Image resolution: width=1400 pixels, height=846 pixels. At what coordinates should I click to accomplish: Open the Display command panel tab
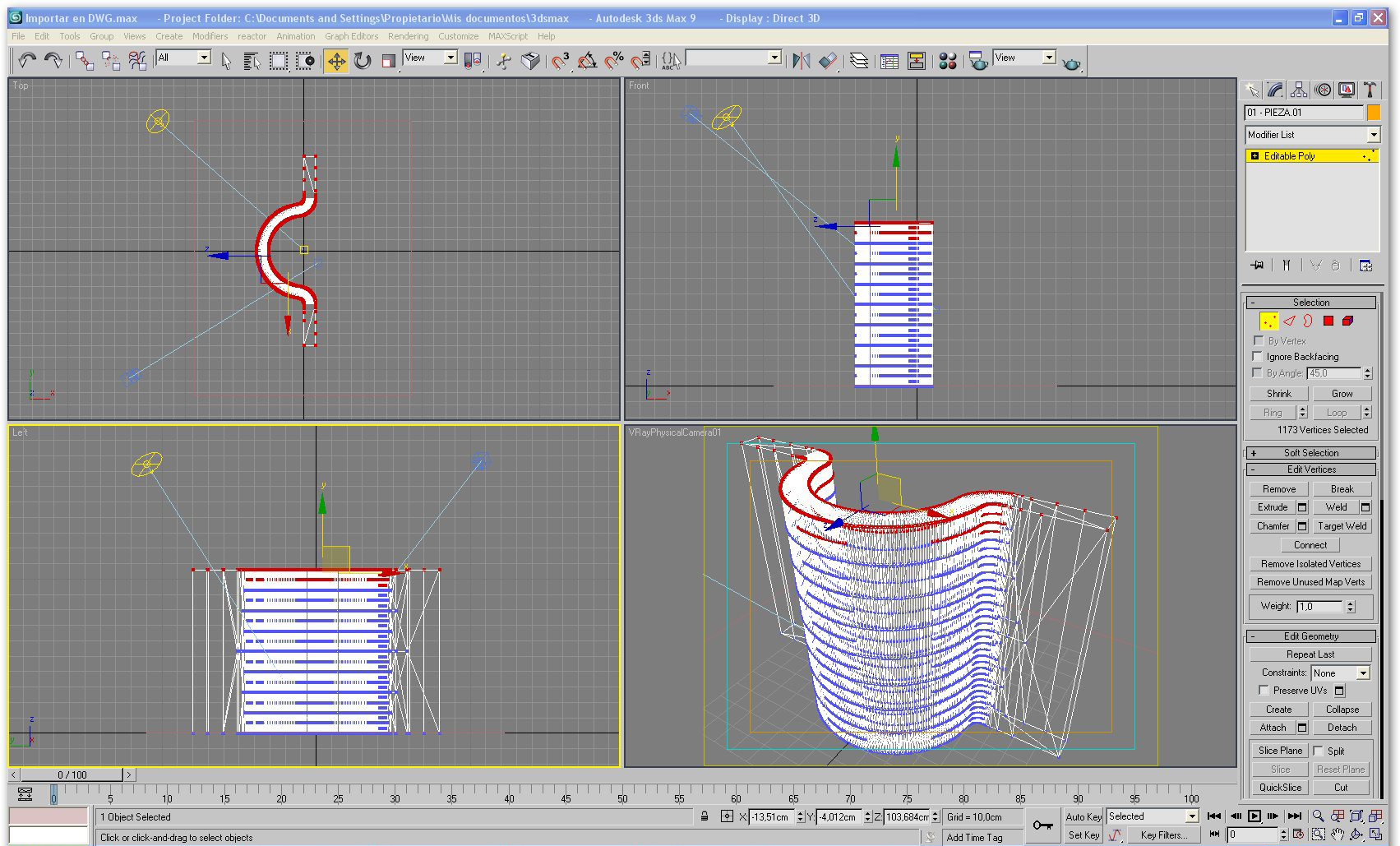click(x=1346, y=90)
